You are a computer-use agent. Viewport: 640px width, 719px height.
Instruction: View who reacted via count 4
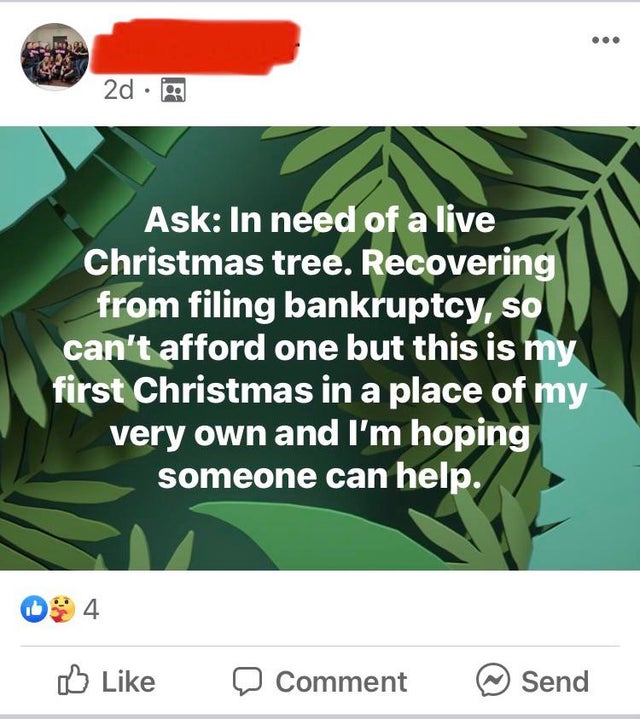tap(91, 609)
